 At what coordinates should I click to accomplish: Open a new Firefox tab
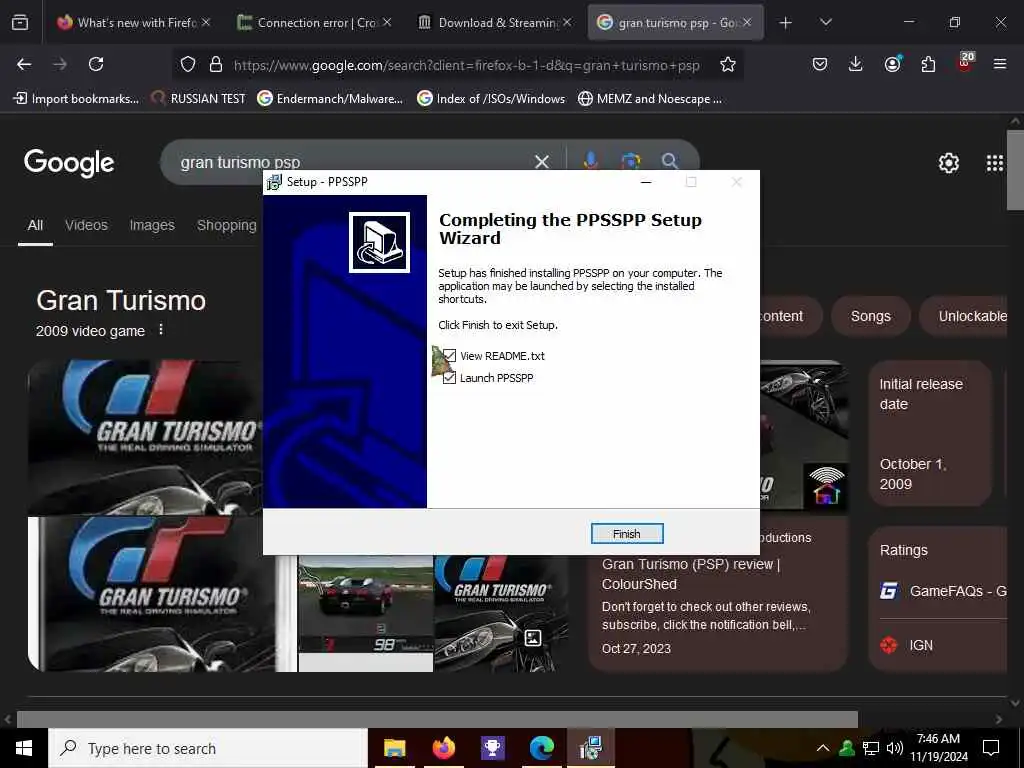click(x=786, y=23)
